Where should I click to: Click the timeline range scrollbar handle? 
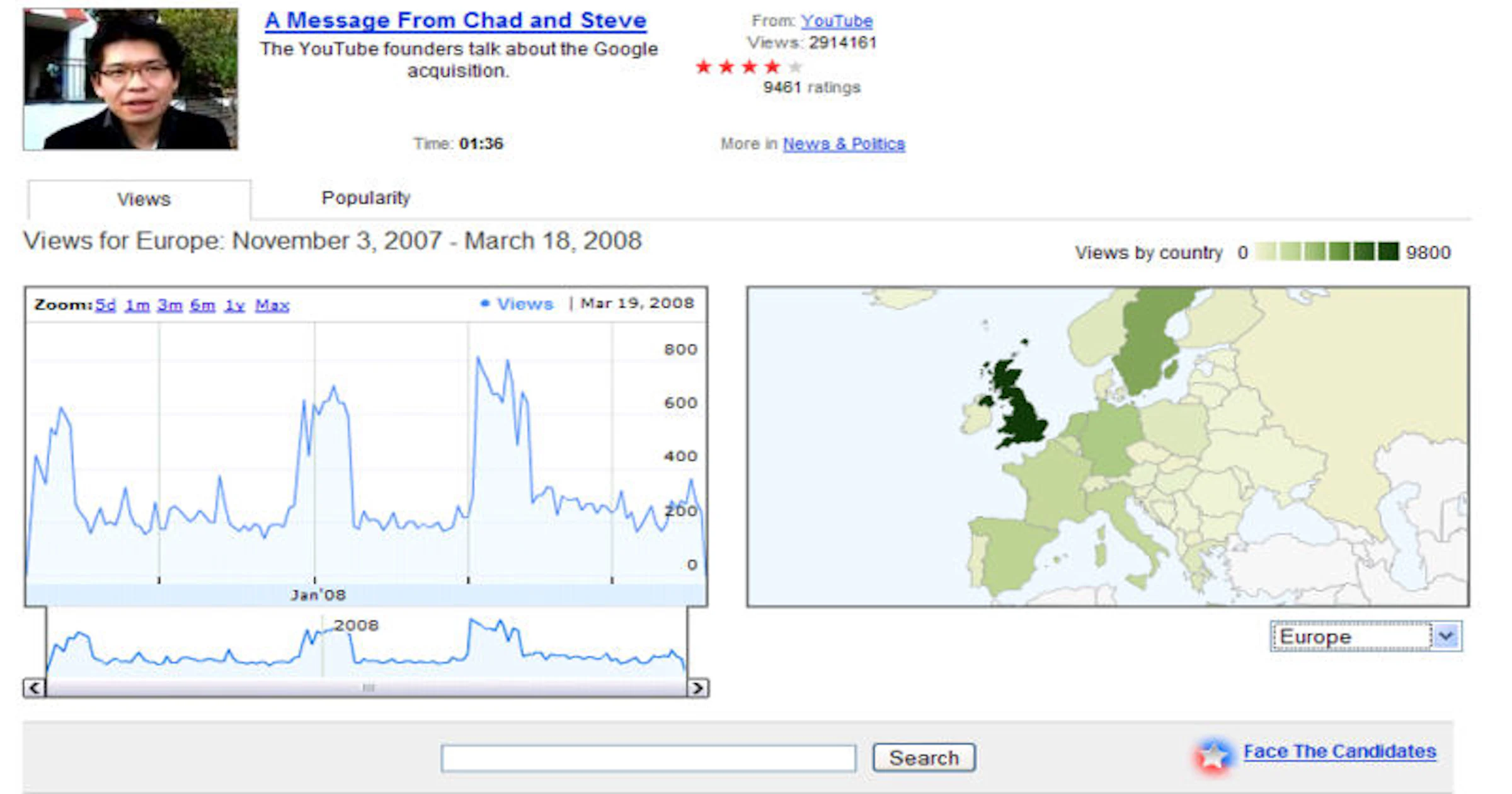coord(368,688)
